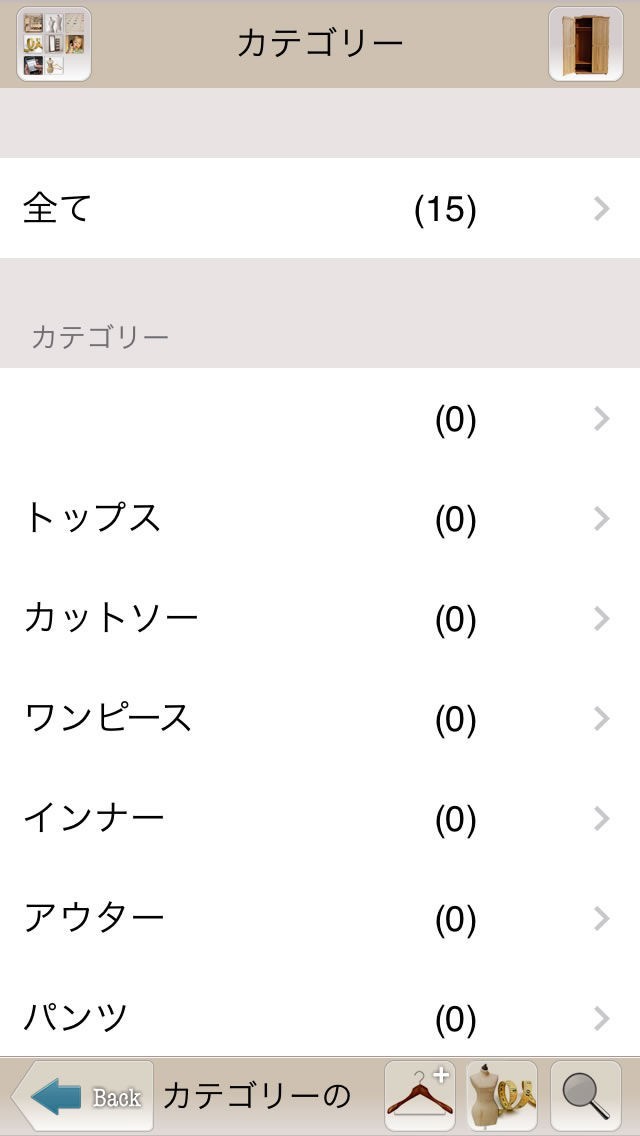Open the photo collage grid icon

pos(54,44)
